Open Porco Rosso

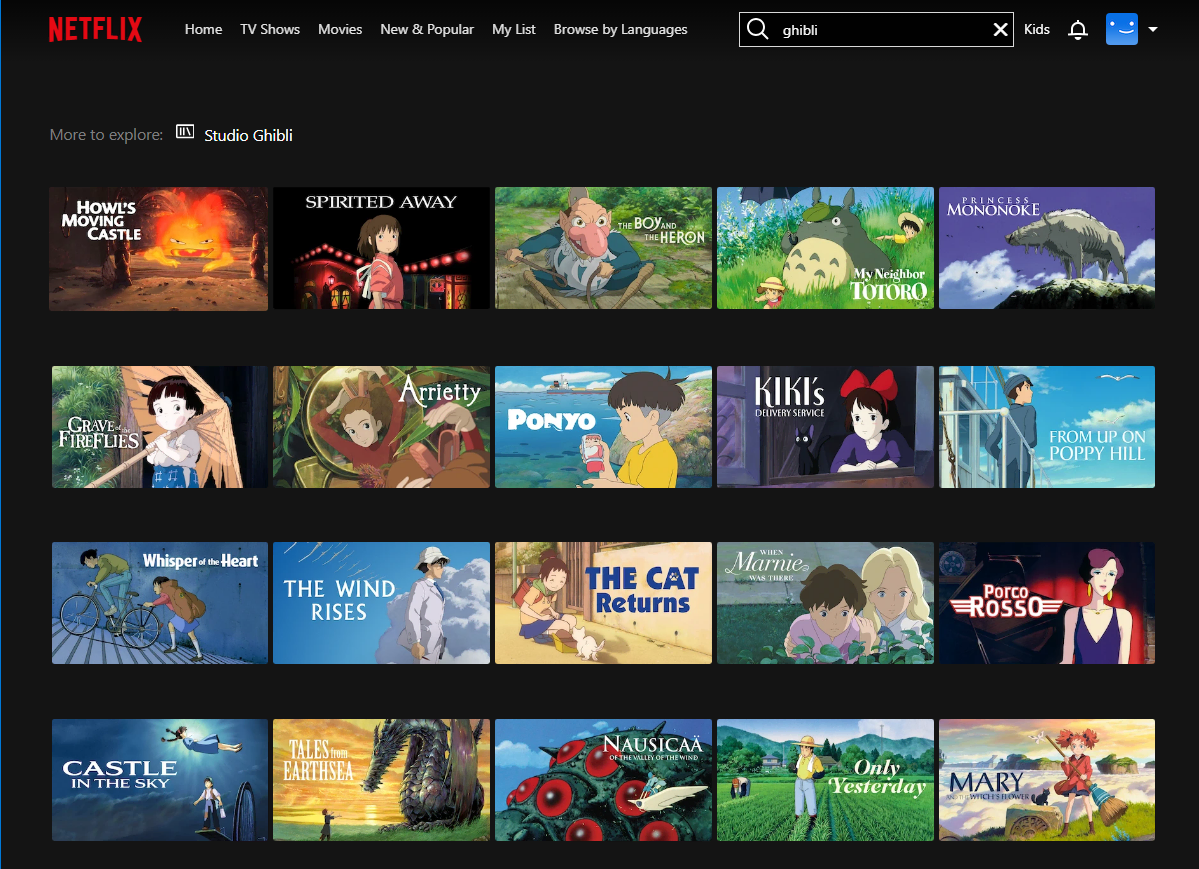[x=1047, y=603]
